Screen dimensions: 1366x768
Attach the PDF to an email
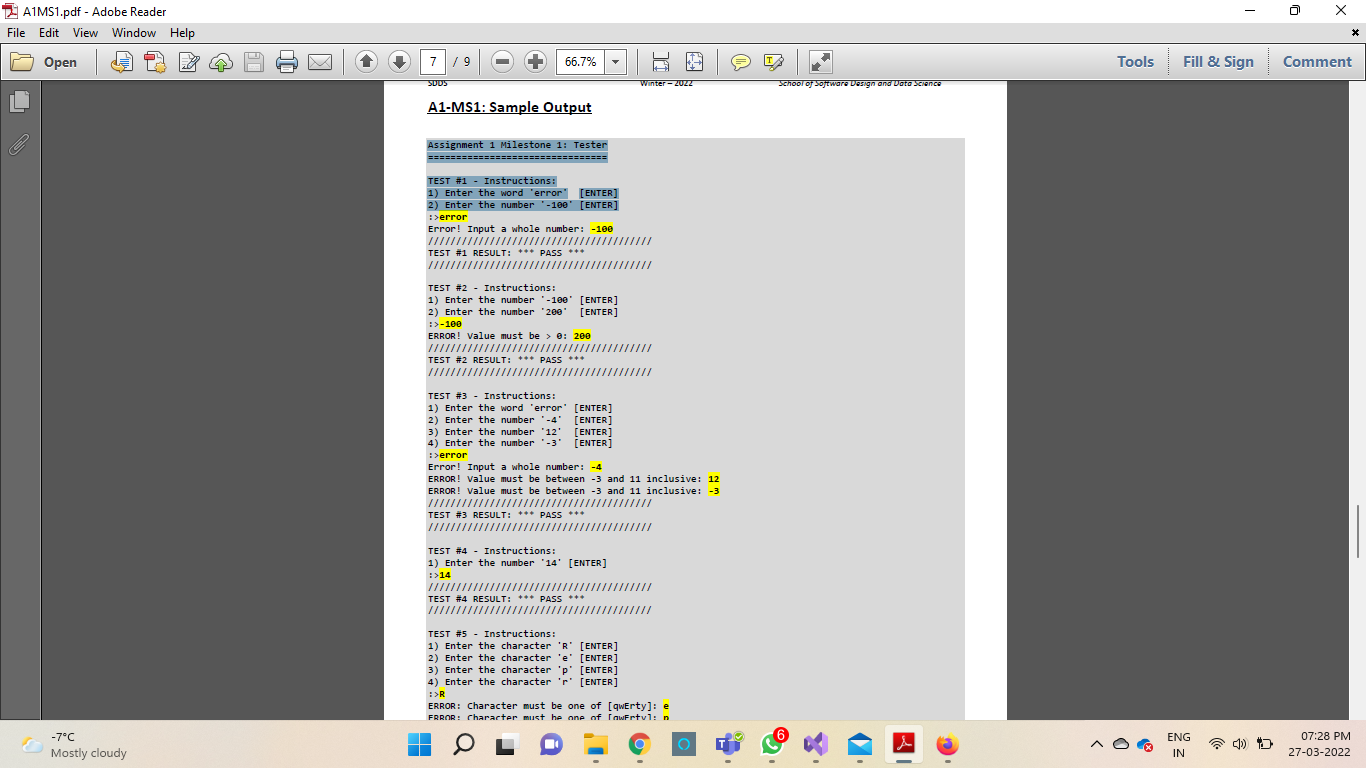pos(320,61)
